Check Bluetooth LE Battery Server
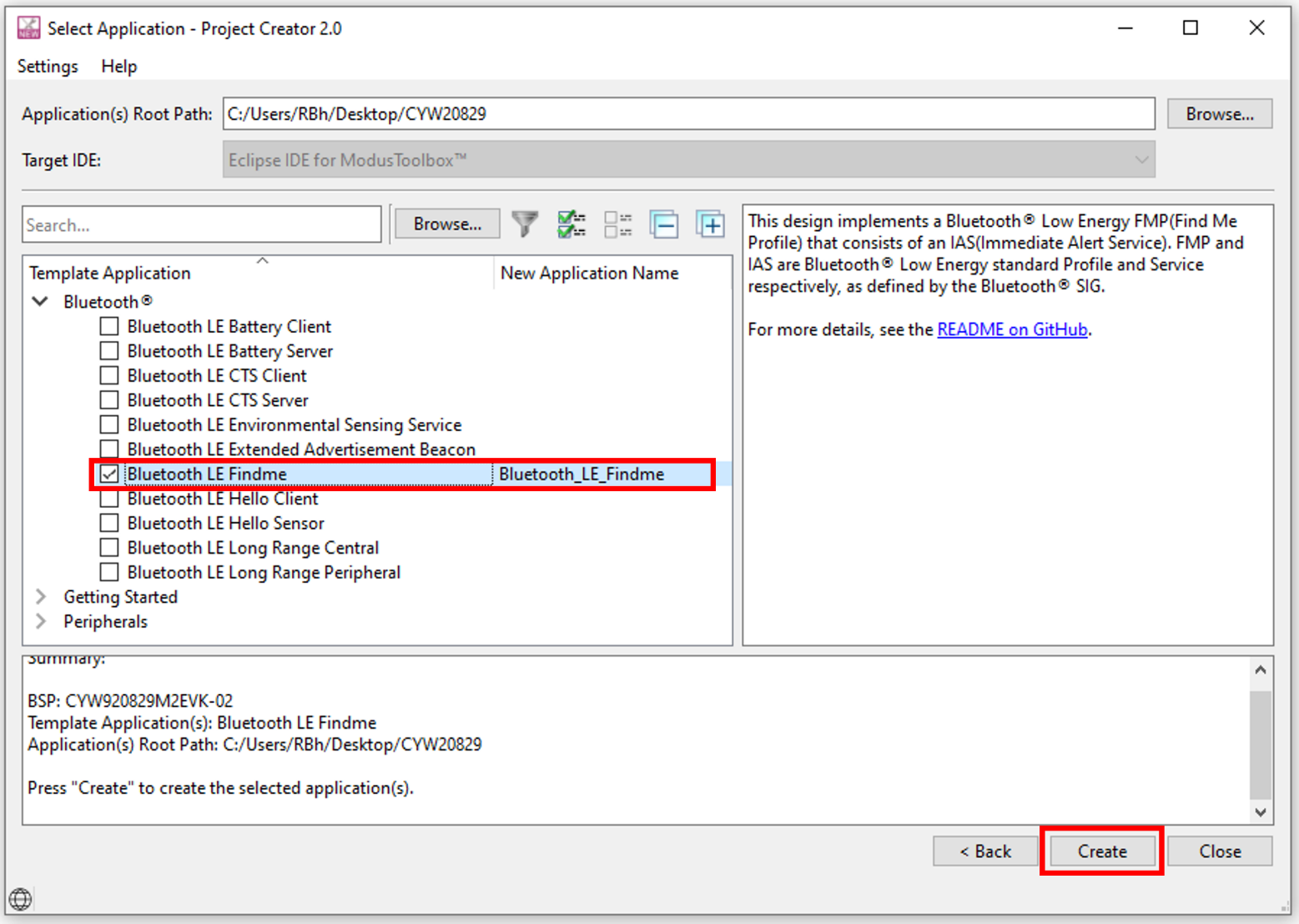The image size is (1299, 924). (x=108, y=351)
